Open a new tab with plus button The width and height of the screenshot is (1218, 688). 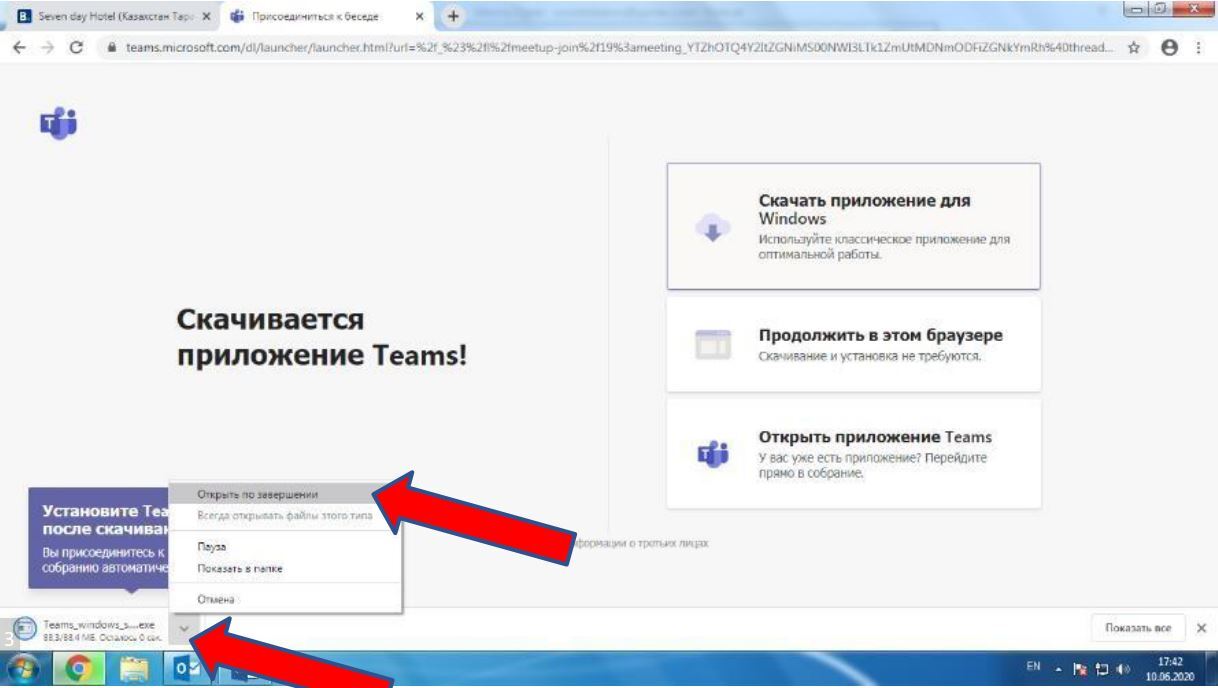pyautogui.click(x=454, y=16)
